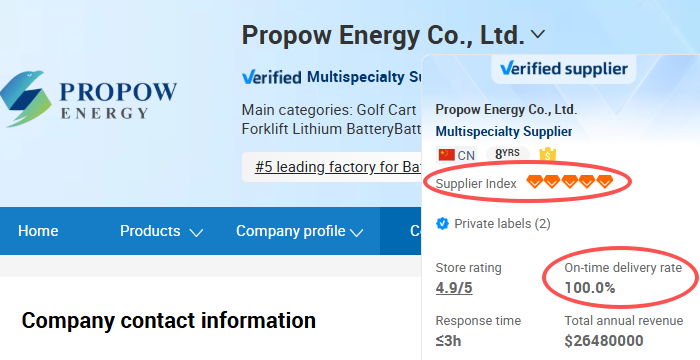The image size is (700, 360).
Task: Open the Company profile navigation tab
Action: (291, 231)
